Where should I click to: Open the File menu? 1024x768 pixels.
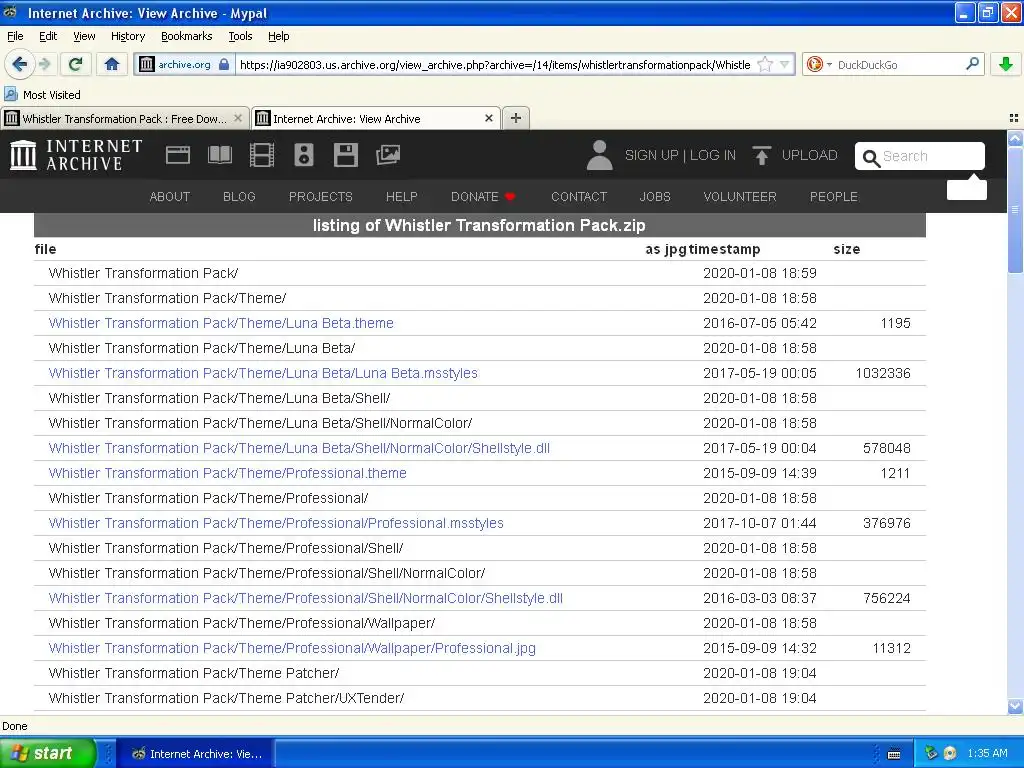pos(15,36)
